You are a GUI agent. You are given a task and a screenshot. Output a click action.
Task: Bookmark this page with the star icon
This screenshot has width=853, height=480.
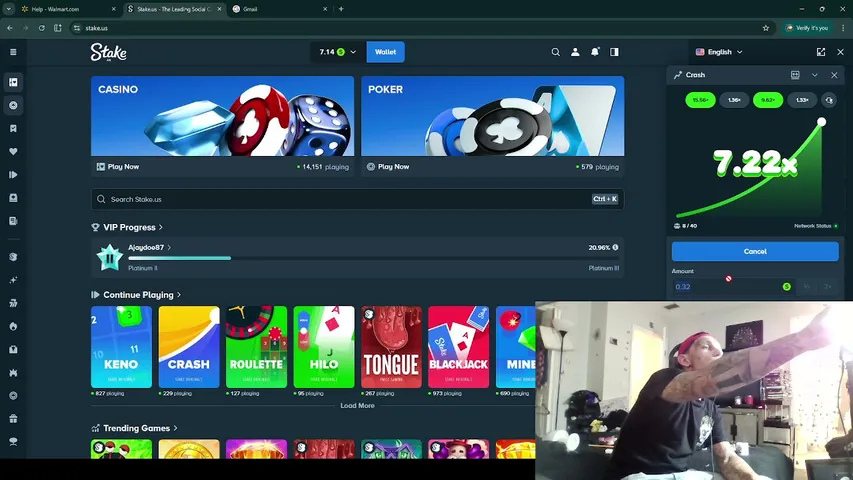coord(766,28)
